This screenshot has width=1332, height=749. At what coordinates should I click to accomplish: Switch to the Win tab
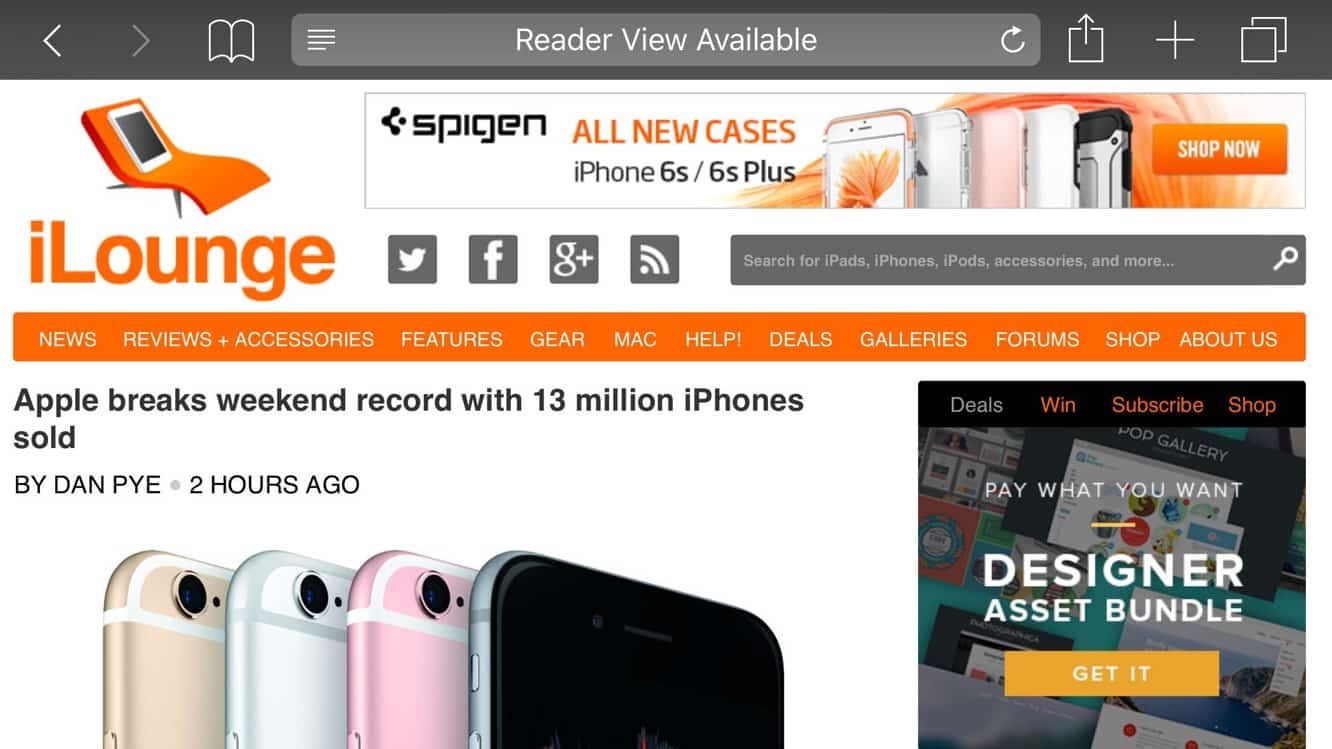(x=1058, y=405)
